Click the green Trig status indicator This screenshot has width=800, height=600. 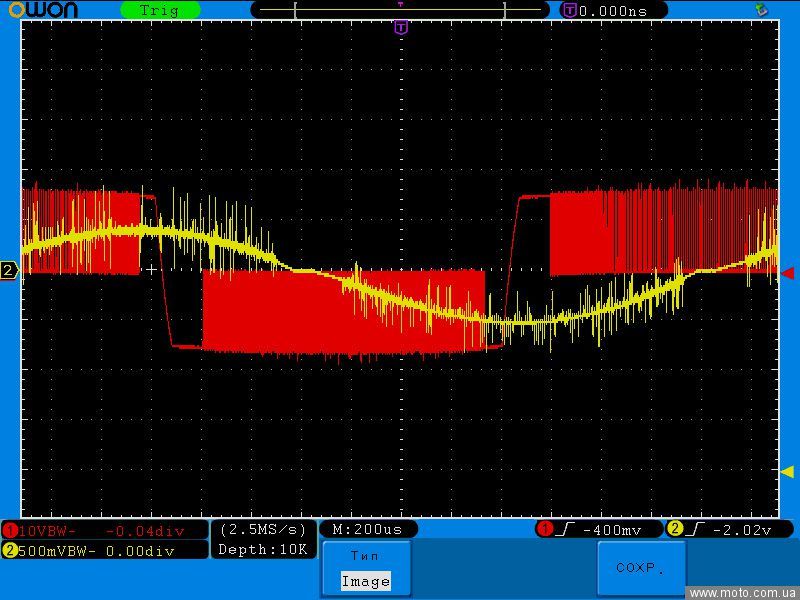click(x=160, y=10)
